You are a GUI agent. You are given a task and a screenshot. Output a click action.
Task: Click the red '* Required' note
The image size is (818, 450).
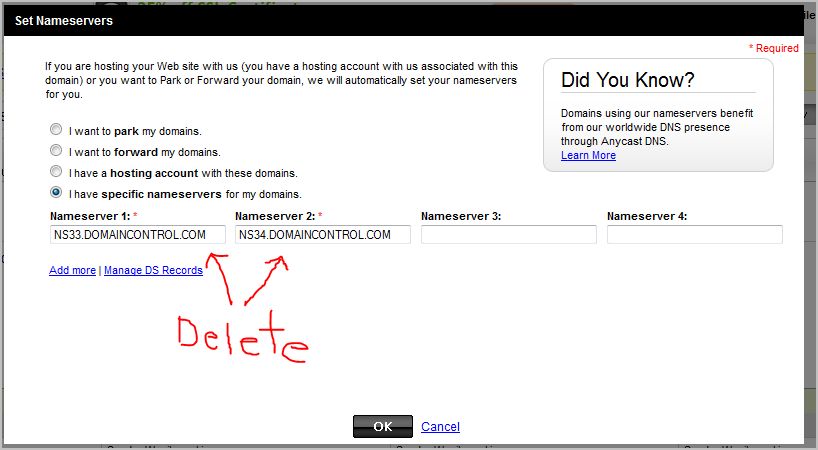coord(773,48)
